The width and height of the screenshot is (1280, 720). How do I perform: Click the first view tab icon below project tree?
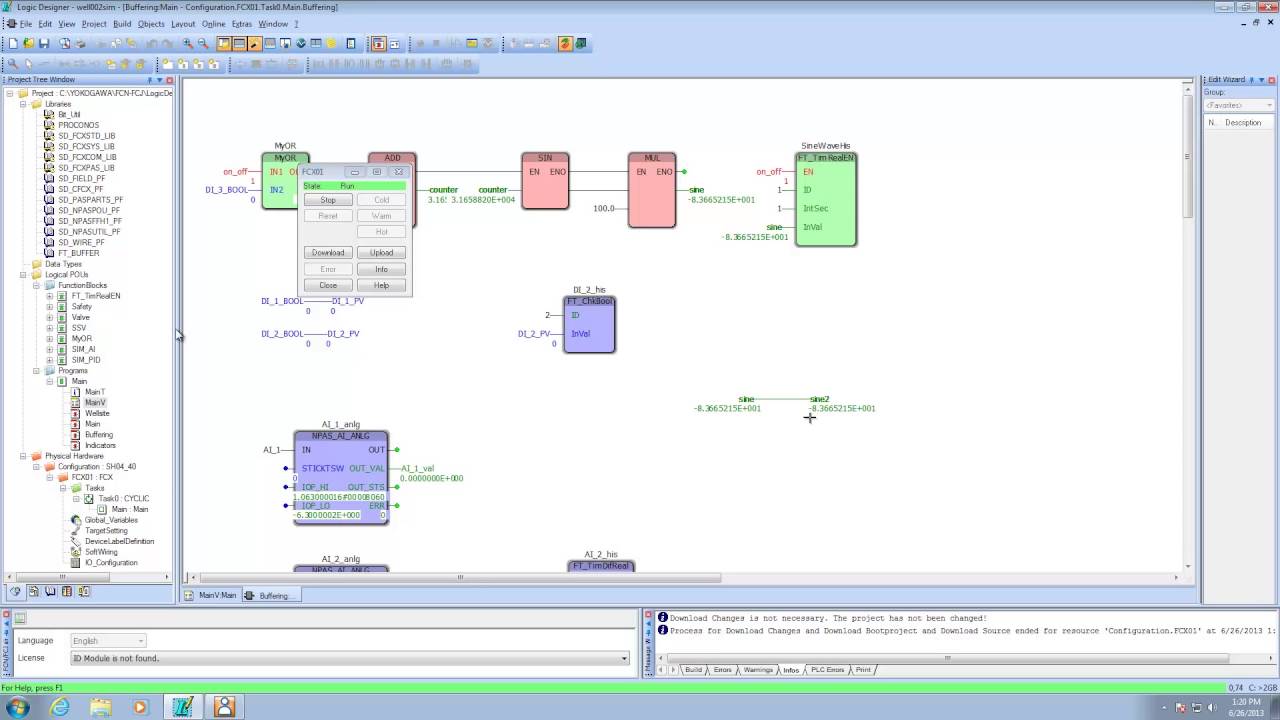16,592
